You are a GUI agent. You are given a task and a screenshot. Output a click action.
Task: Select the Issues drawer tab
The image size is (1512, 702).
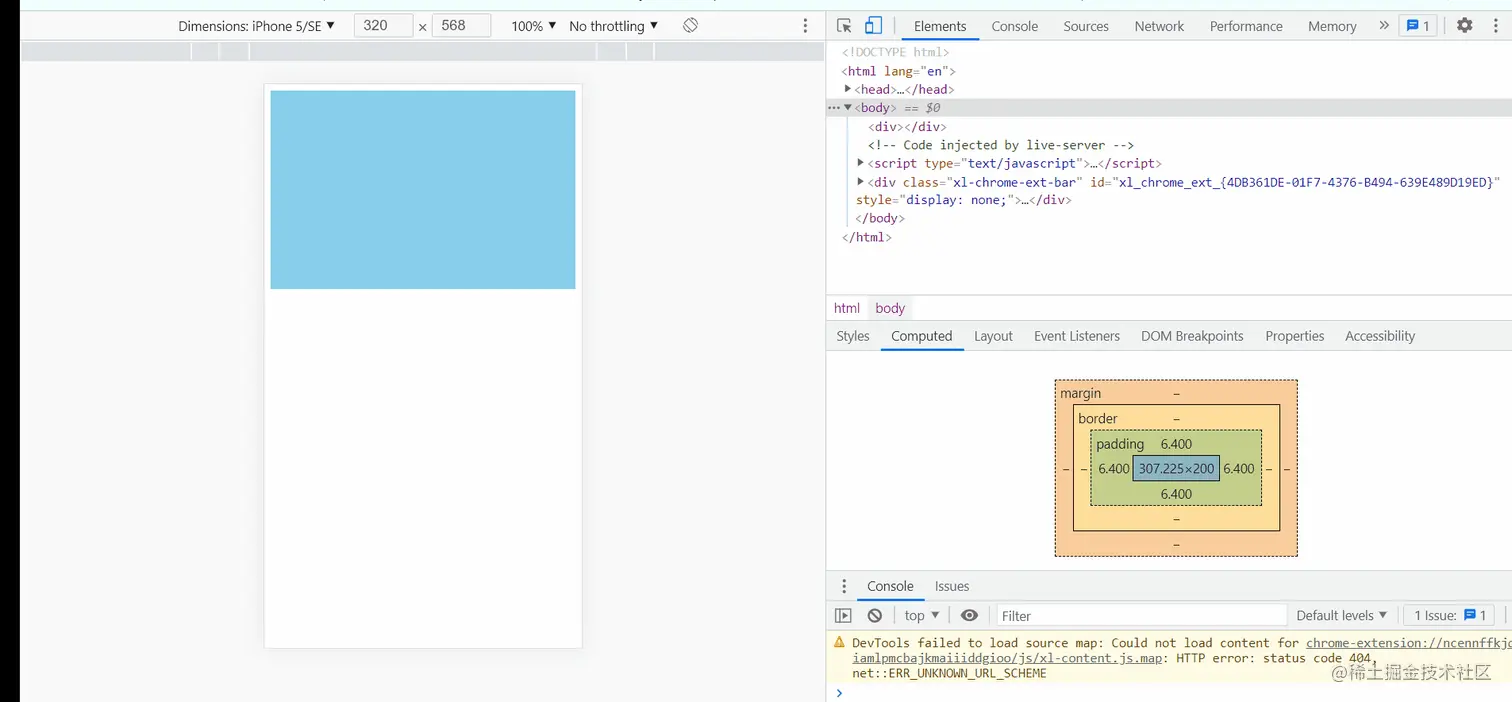[x=952, y=586]
